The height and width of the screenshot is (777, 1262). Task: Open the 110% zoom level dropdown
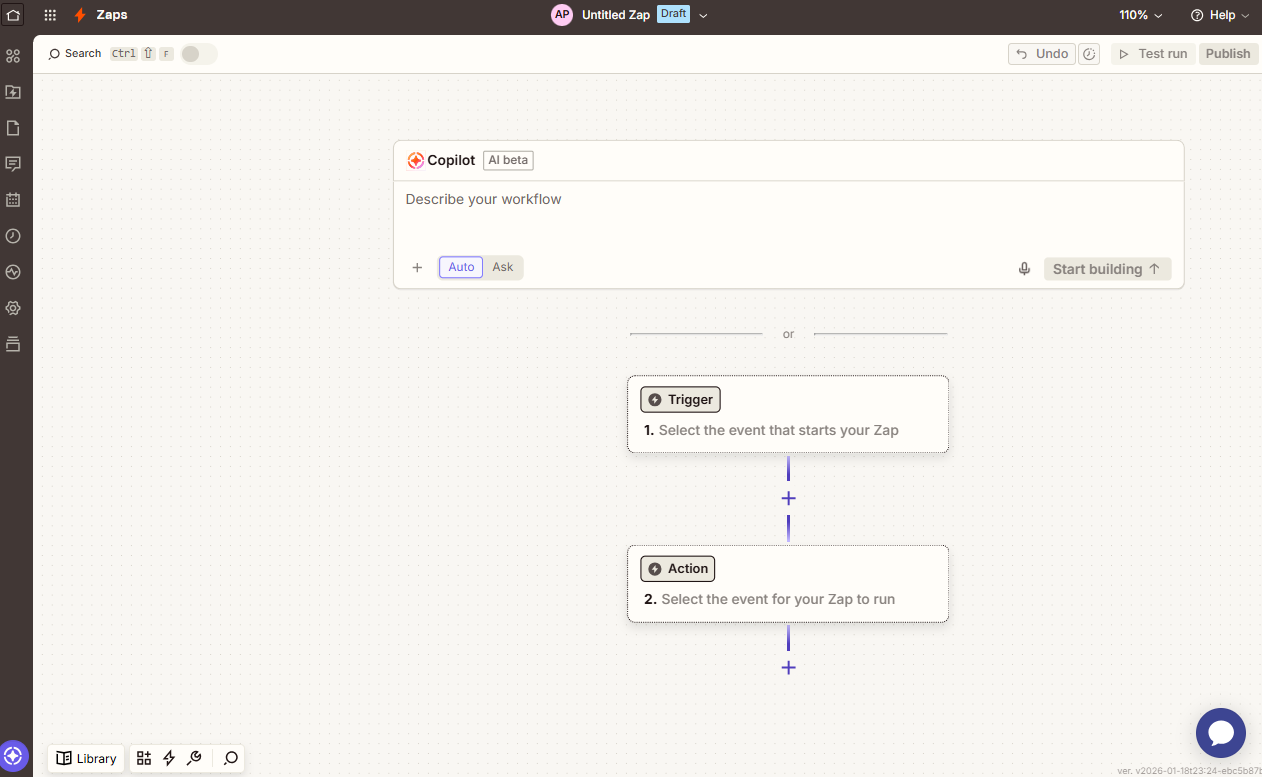click(x=1140, y=15)
